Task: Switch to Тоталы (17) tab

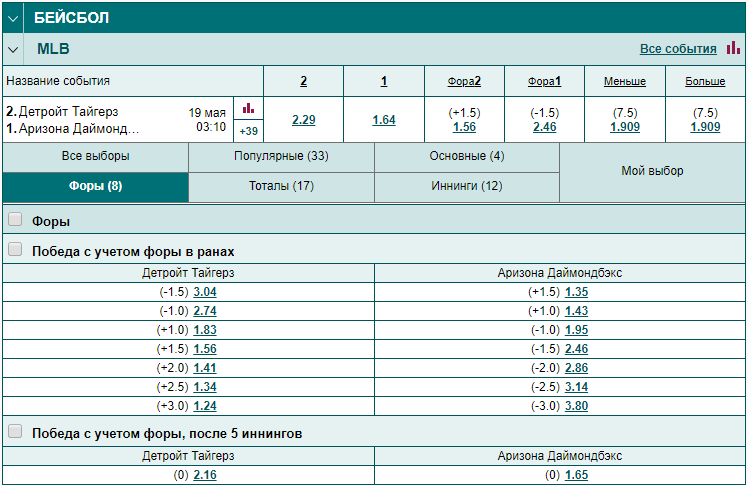Action: coord(281,186)
